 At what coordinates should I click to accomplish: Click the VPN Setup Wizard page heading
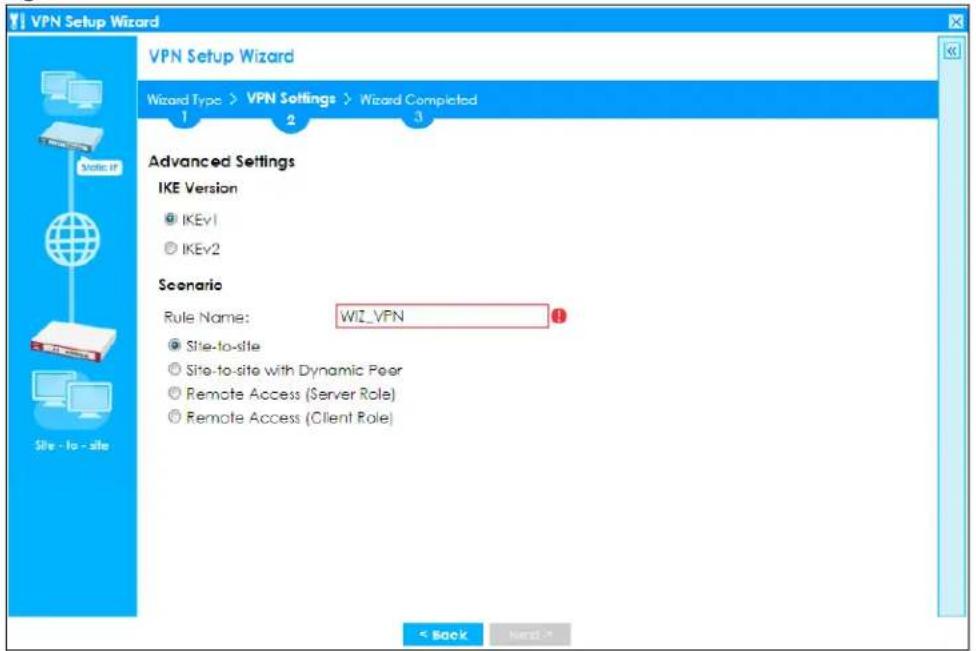(221, 56)
